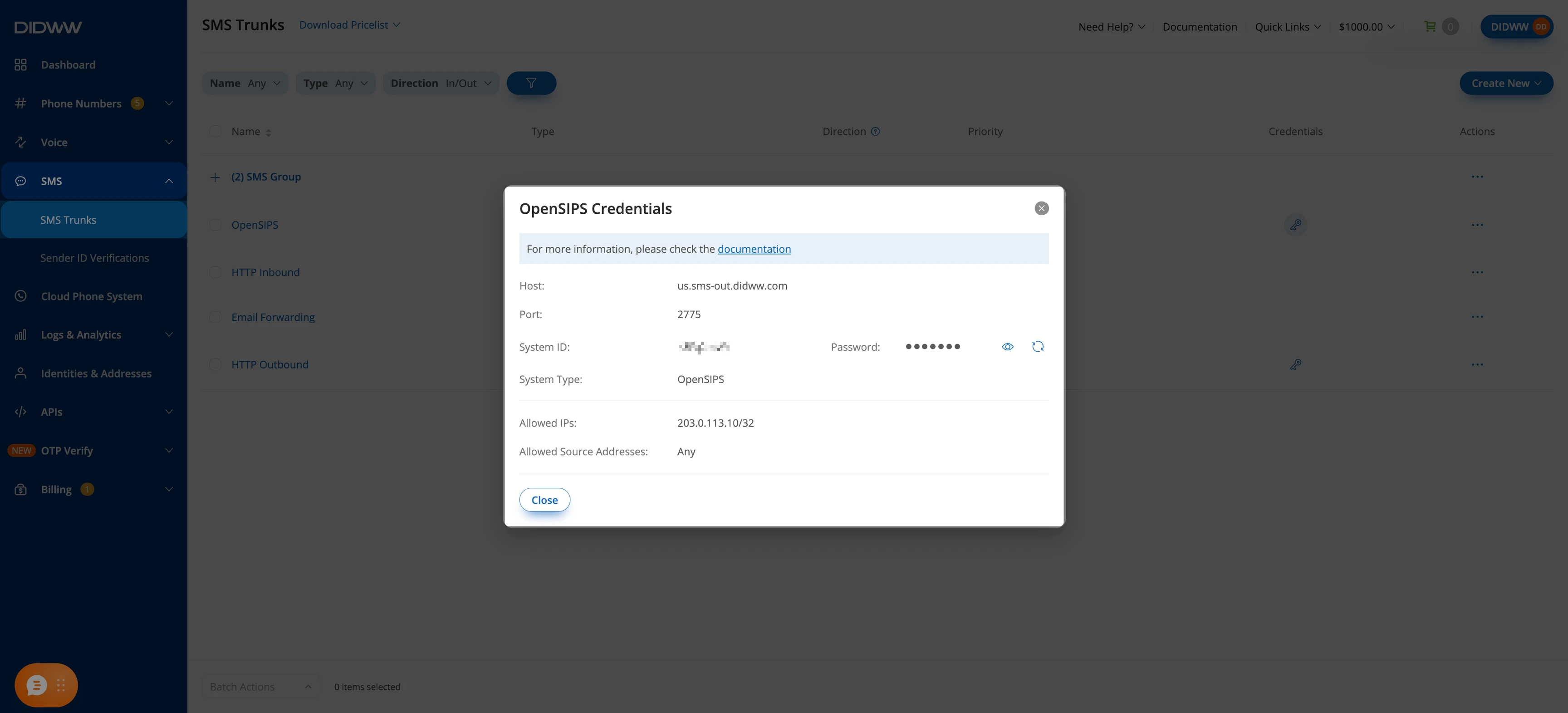This screenshot has height=713, width=1568.
Task: Expand the SMS Group row with plus
Action: point(214,177)
